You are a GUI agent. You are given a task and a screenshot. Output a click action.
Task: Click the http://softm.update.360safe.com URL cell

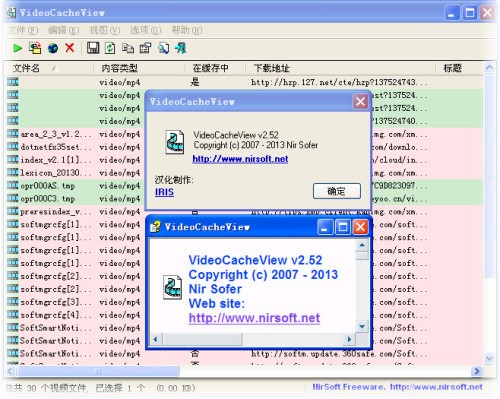[x=339, y=354]
